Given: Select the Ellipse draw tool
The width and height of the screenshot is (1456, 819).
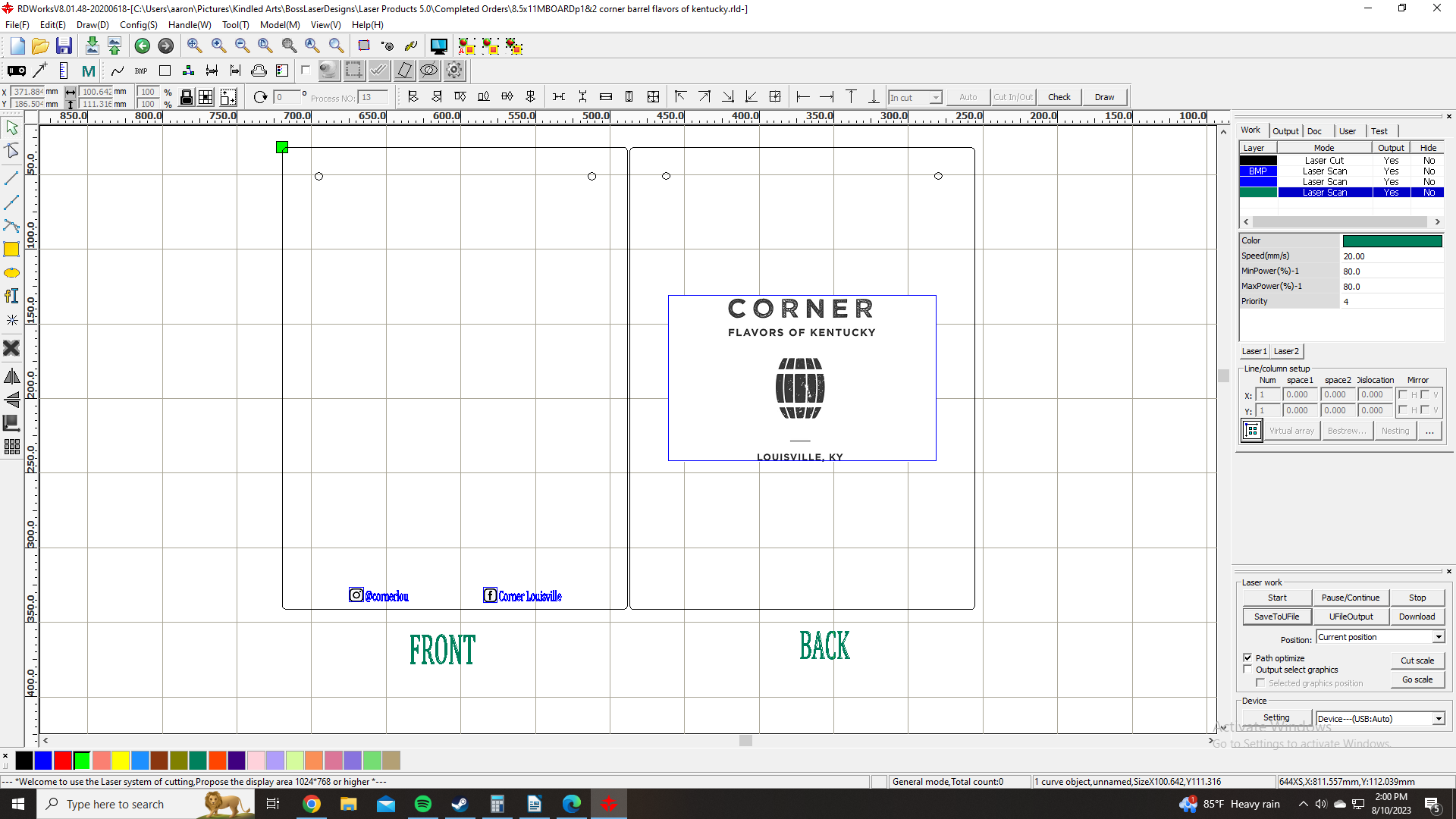Looking at the screenshot, I should pos(11,273).
